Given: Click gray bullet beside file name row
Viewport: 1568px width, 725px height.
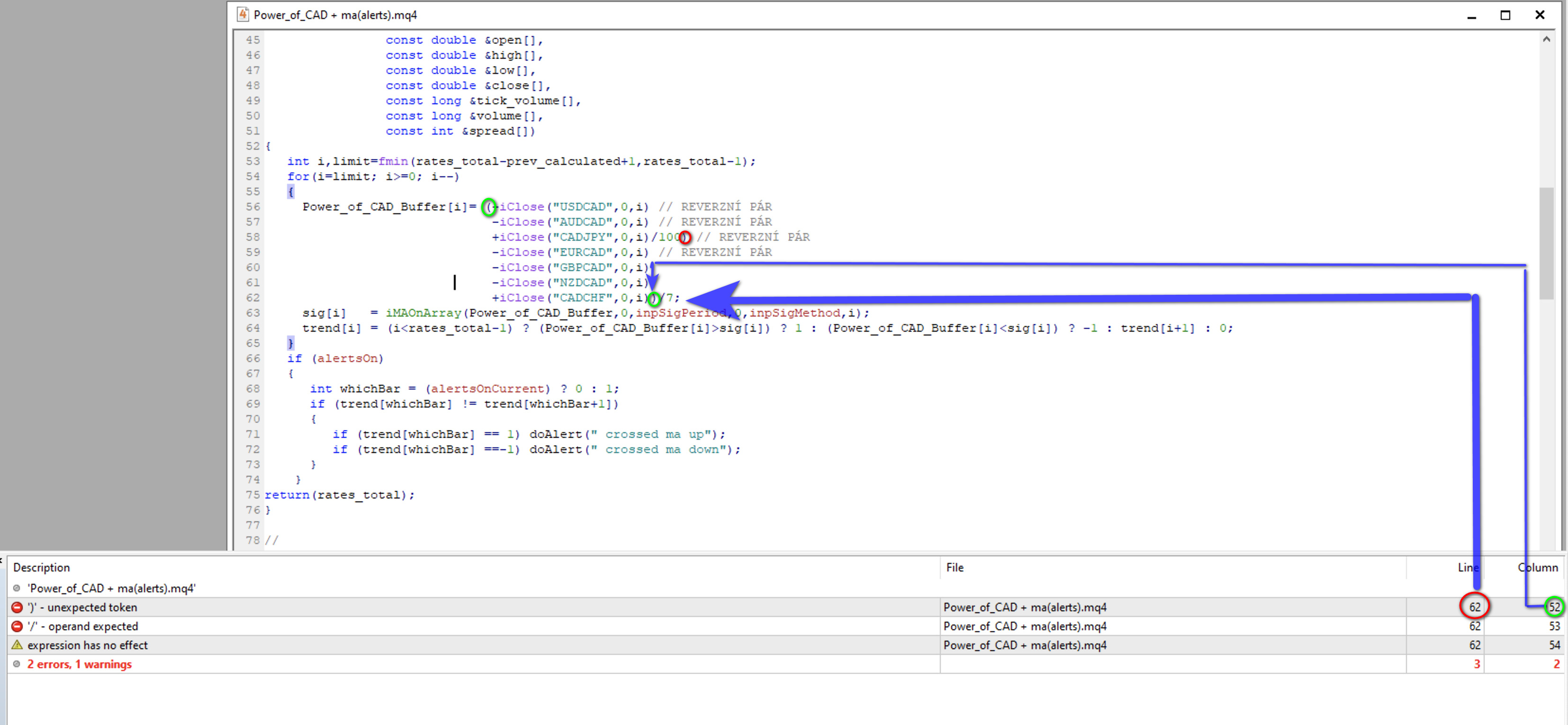Looking at the screenshot, I should coord(17,588).
